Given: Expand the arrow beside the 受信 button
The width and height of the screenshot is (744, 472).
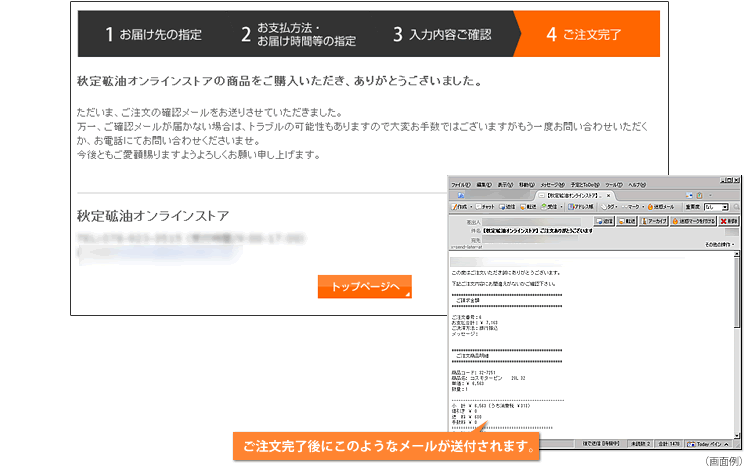Looking at the screenshot, I should click(x=561, y=207).
